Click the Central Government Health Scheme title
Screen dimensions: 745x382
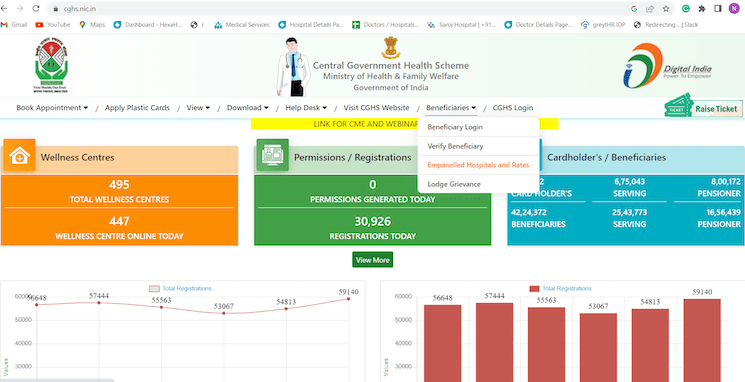[391, 66]
